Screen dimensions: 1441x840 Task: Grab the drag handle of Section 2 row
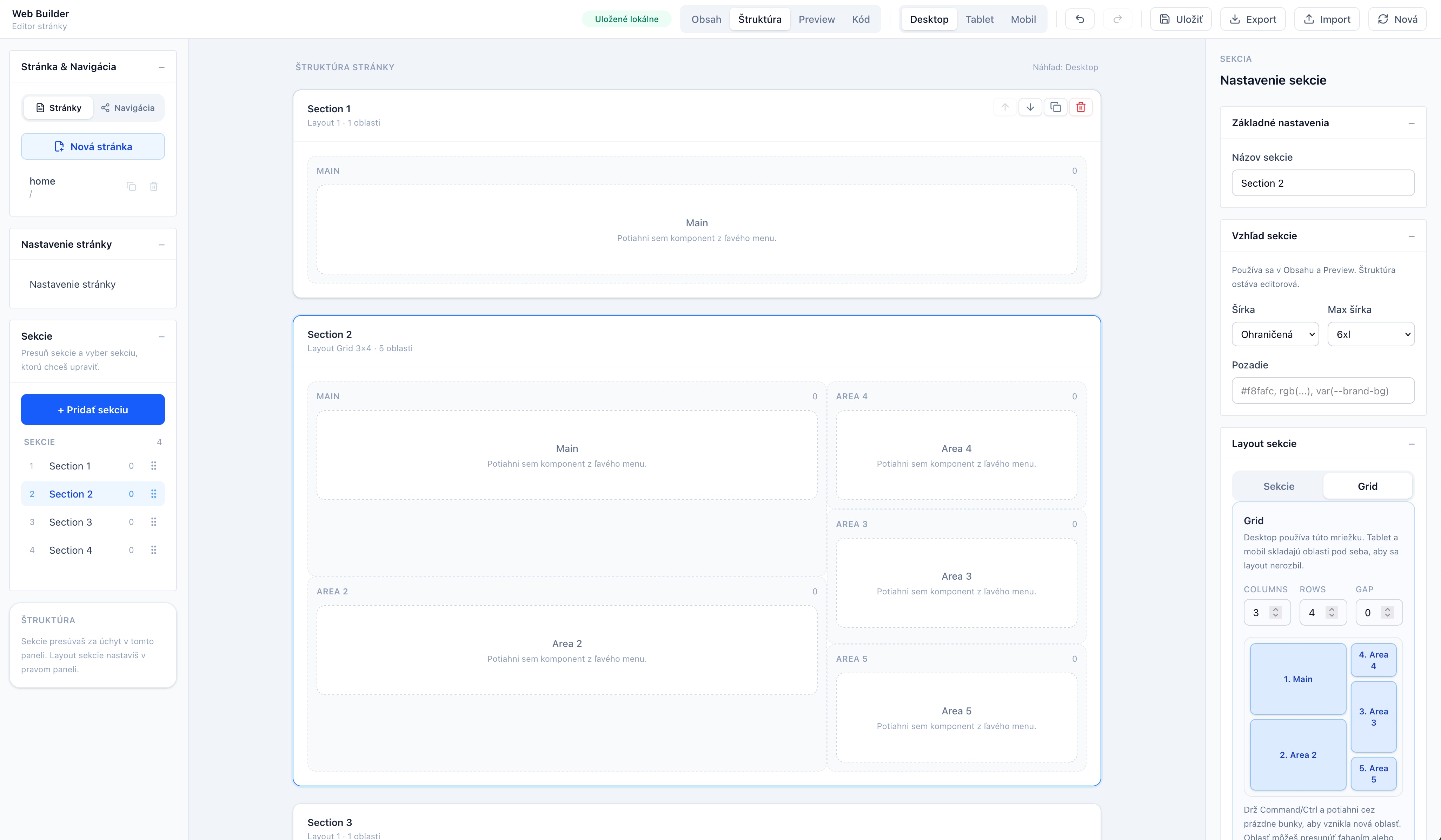pyautogui.click(x=153, y=493)
